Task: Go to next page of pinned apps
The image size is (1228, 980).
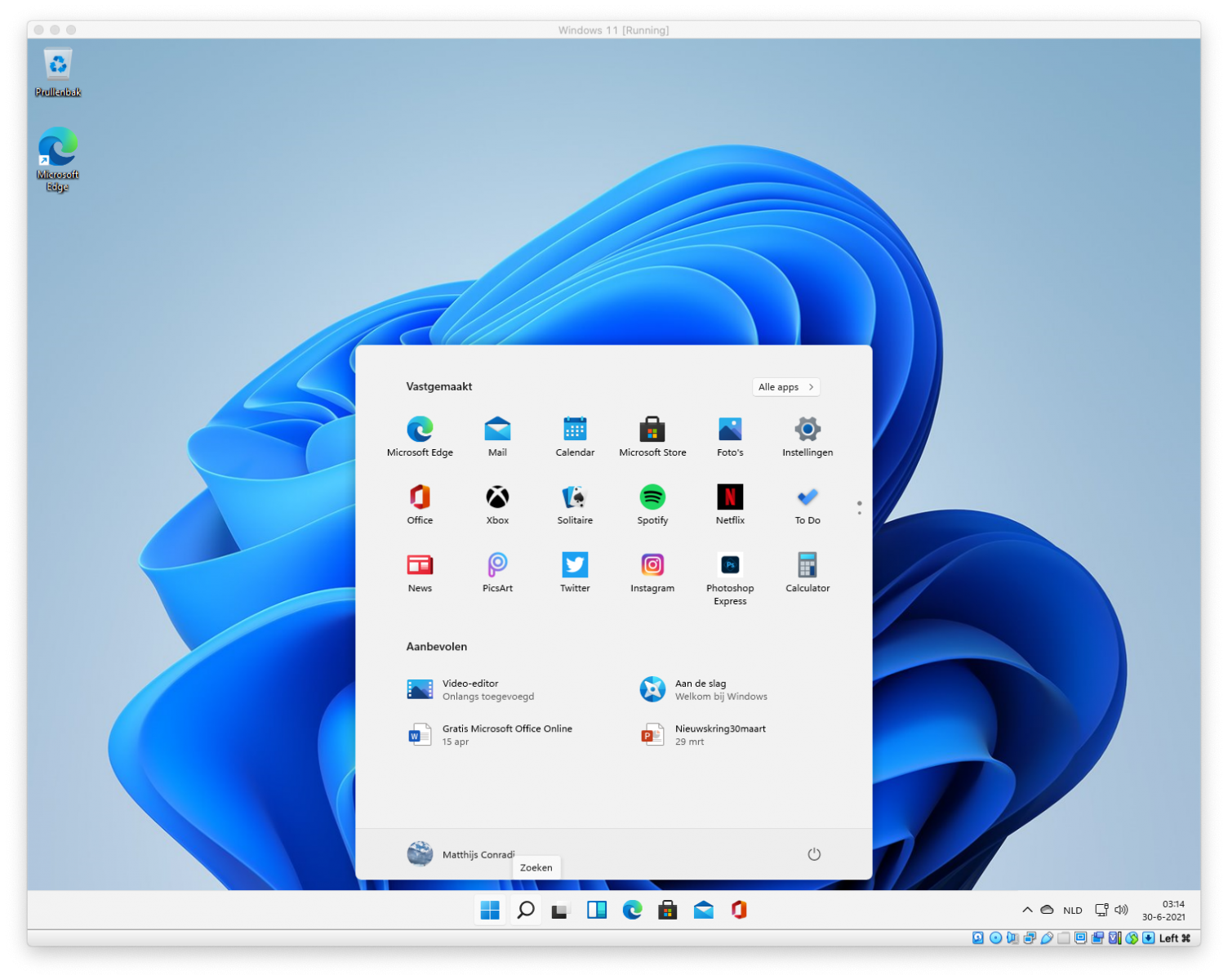Action: pos(859,513)
